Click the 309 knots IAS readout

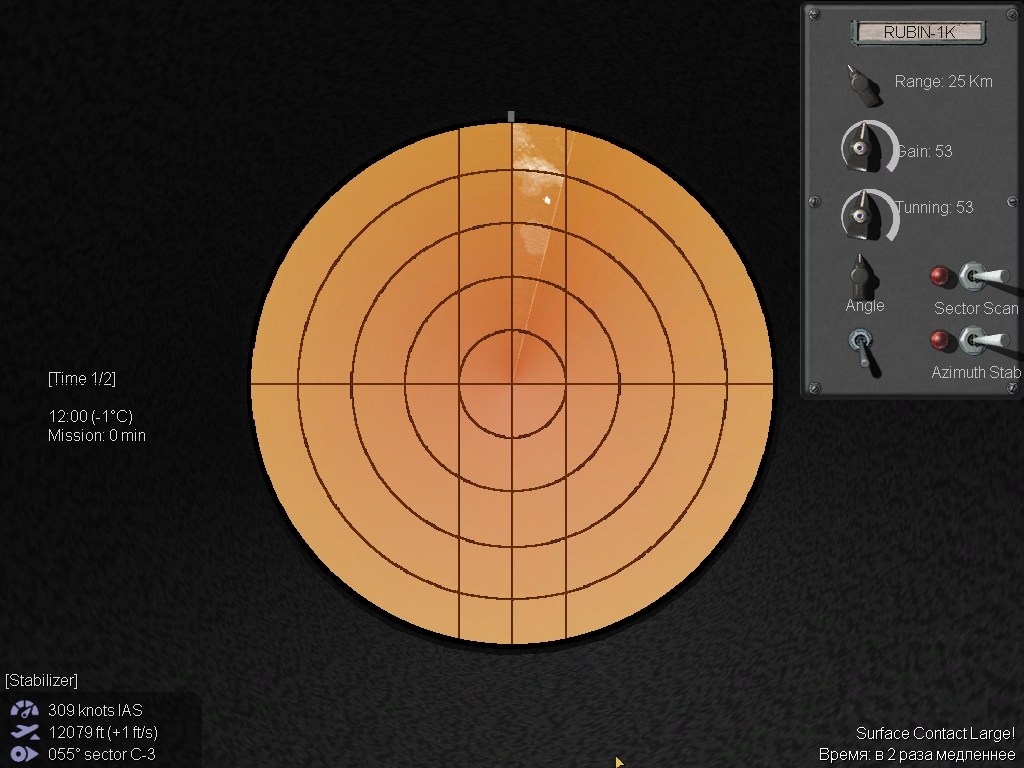(x=95, y=710)
